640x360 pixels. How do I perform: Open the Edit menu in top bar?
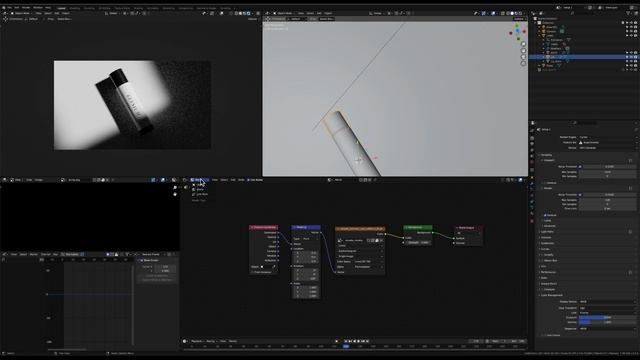[17, 8]
